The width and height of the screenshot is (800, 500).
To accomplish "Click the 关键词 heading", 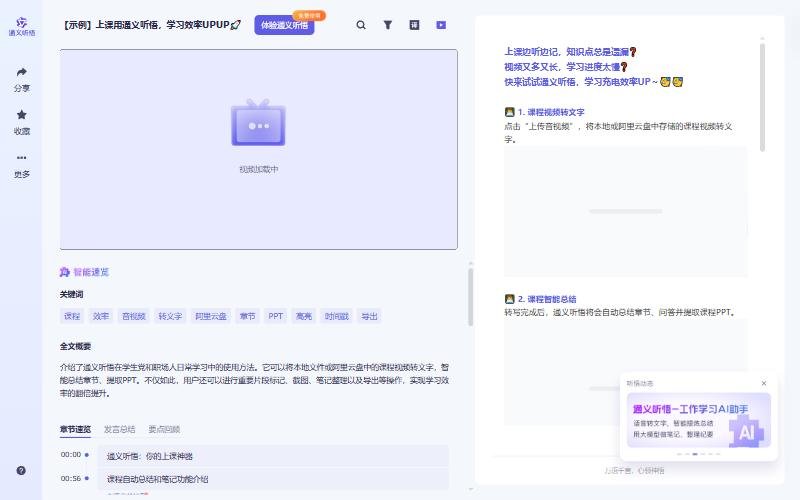I will [x=71, y=294].
